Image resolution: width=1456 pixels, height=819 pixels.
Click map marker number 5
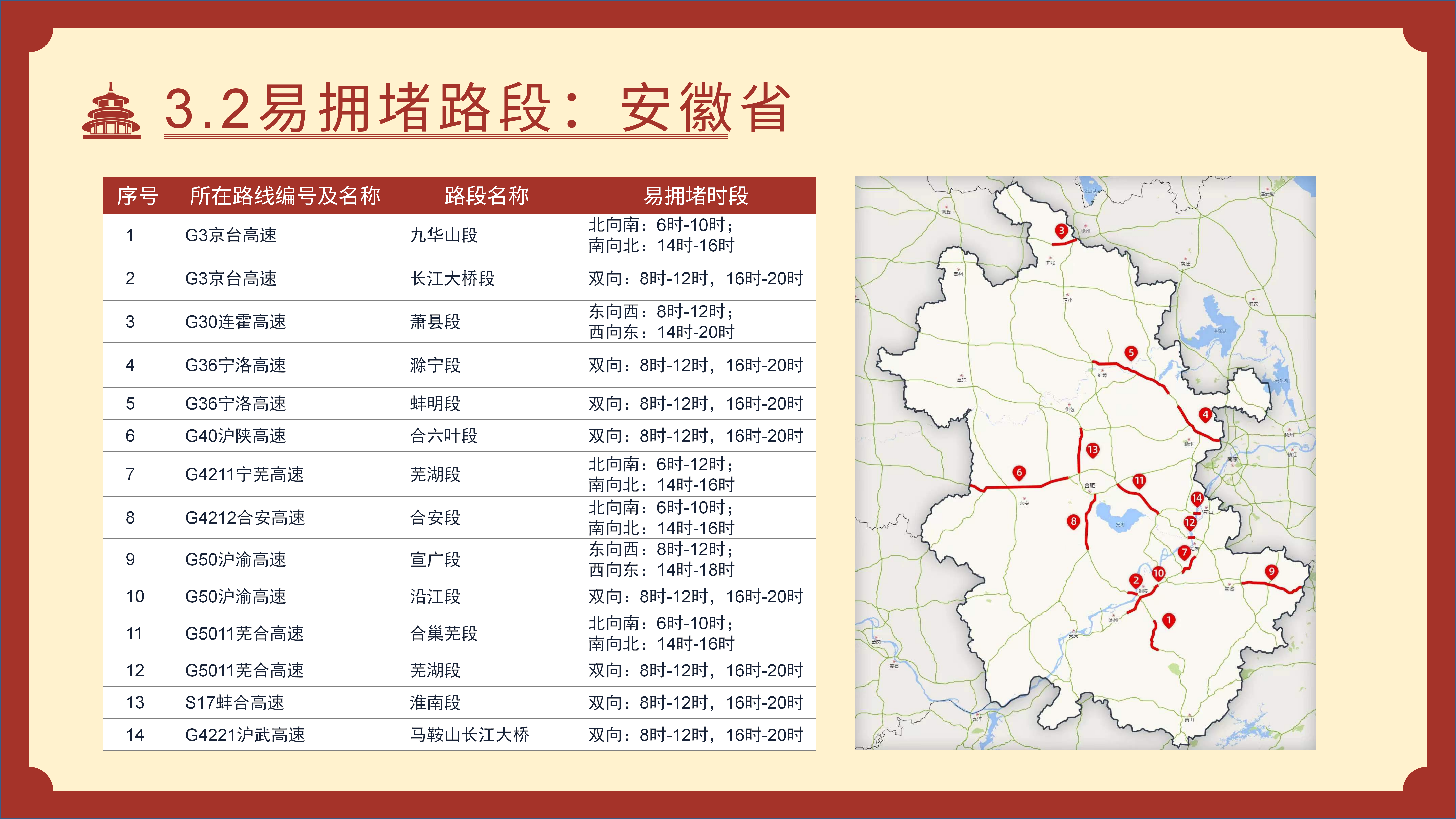coord(1130,353)
